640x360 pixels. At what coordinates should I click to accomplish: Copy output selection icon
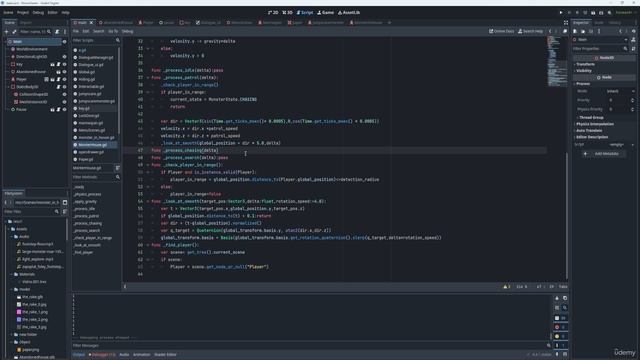[565, 298]
